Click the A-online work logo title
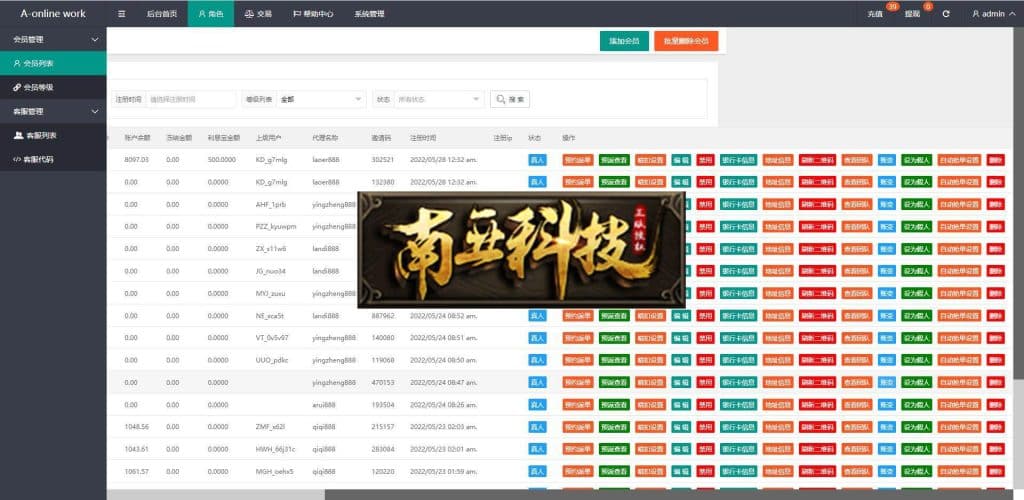1024x500 pixels. [x=53, y=14]
